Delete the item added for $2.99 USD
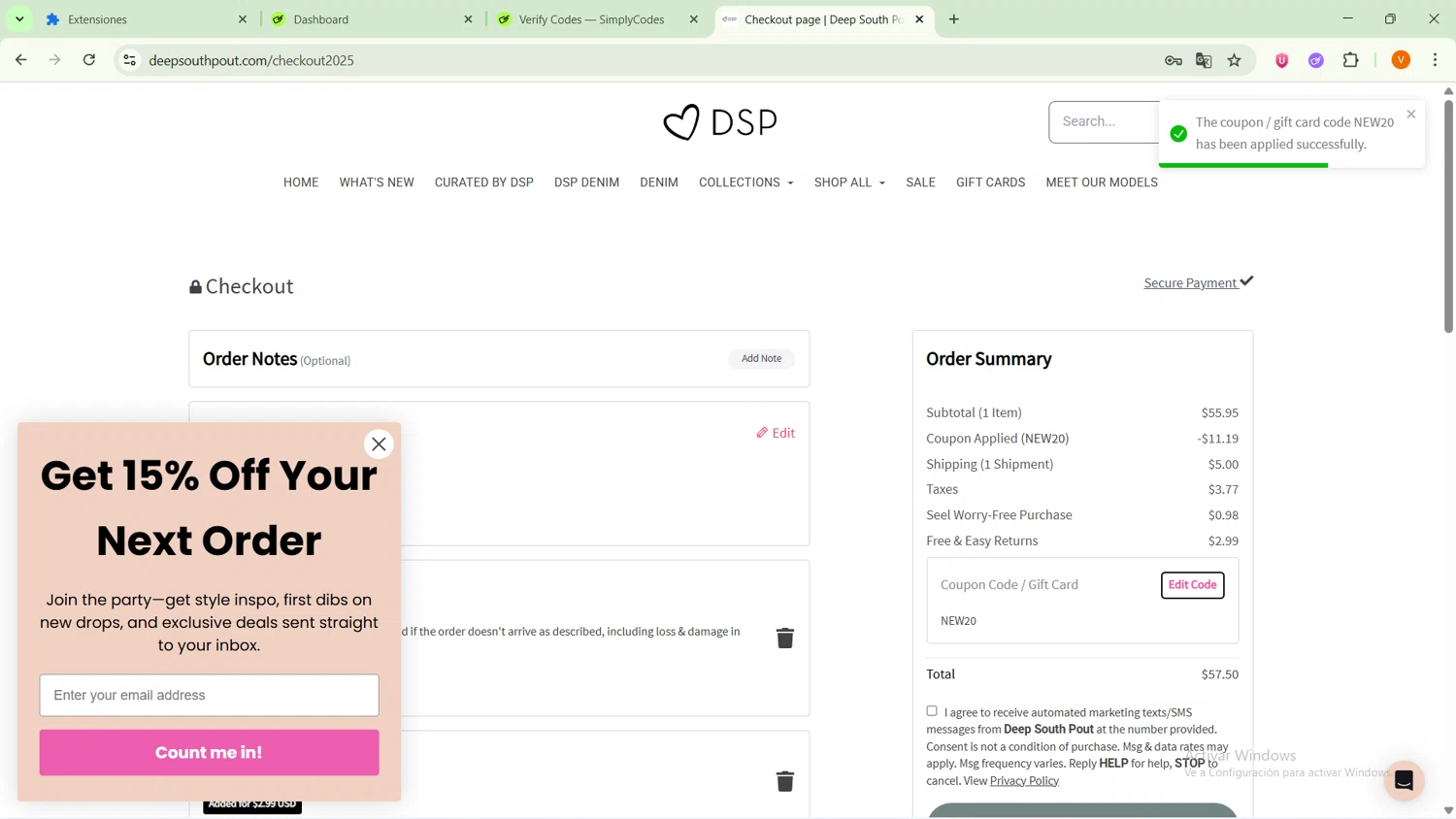 (x=785, y=781)
